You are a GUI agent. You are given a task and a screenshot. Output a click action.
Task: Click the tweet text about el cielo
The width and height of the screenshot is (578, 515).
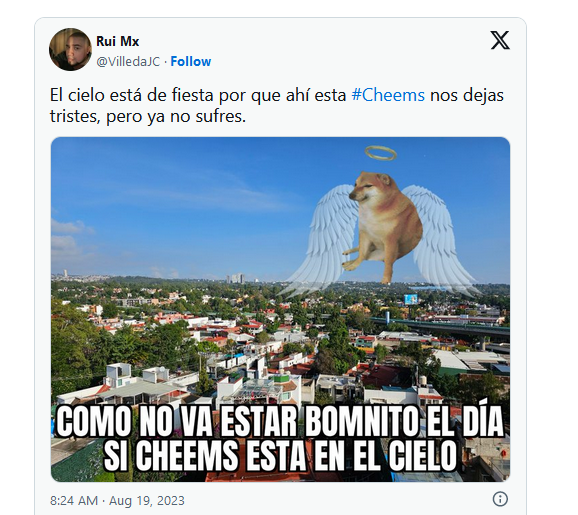[276, 106]
